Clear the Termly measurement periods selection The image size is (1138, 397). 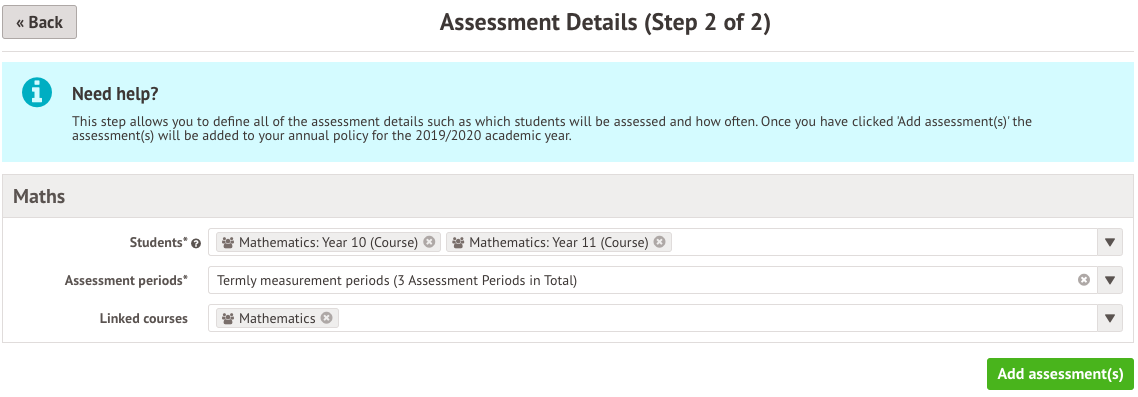[1084, 280]
